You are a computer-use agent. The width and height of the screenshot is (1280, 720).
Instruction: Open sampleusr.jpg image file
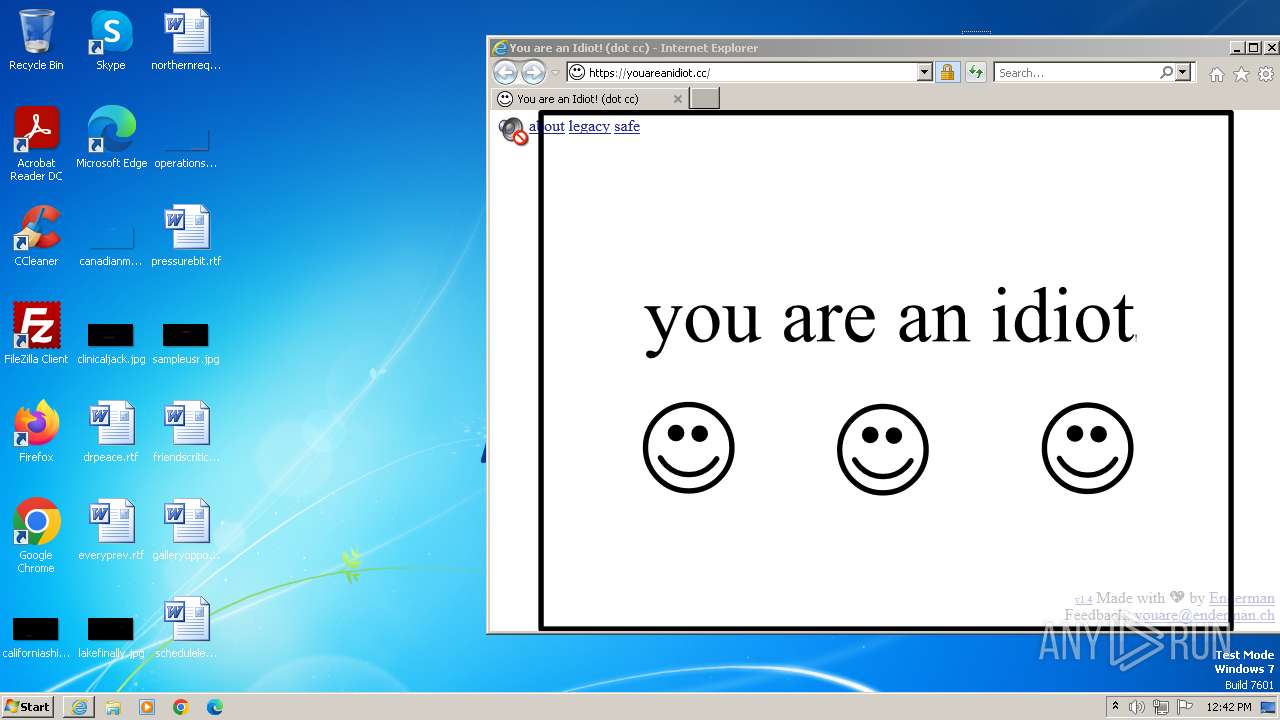point(186,343)
